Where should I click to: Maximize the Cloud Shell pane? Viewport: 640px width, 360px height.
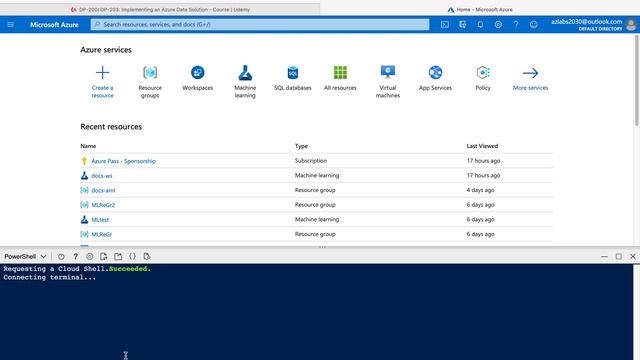(618, 256)
